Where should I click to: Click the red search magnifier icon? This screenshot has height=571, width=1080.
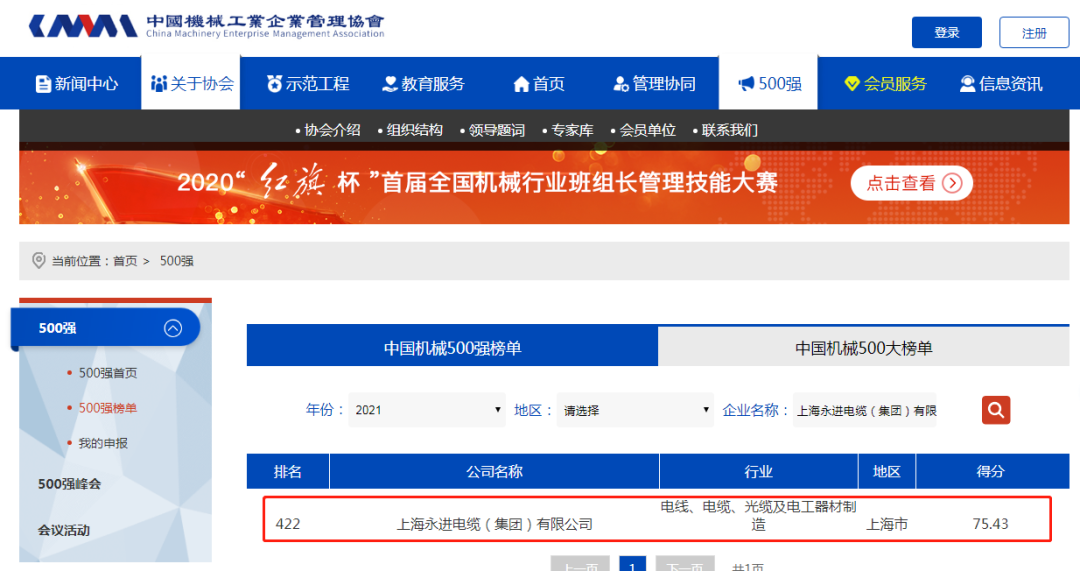[x=995, y=410]
